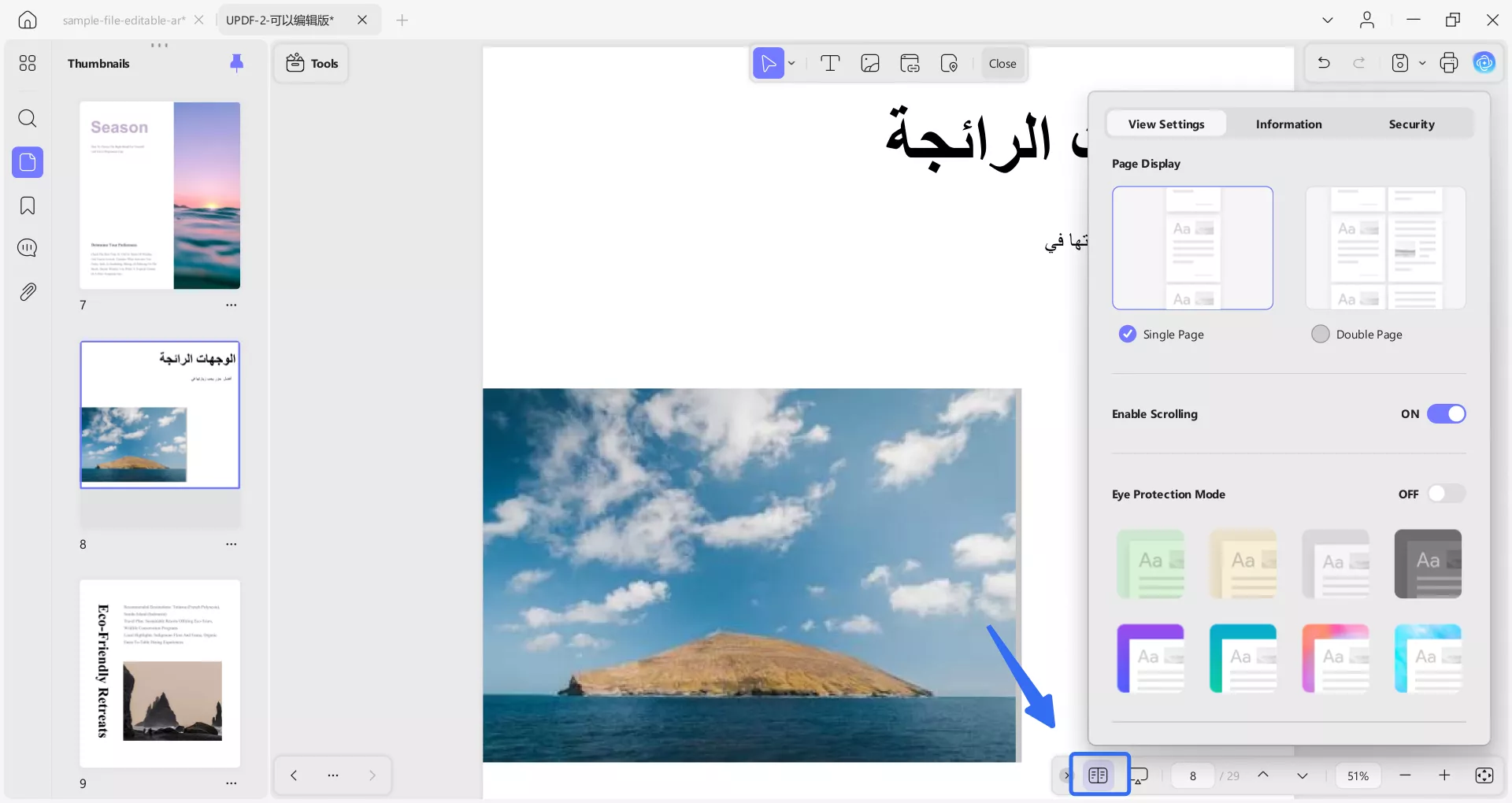1512x803 pixels.
Task: Click the Close edit toolbar button
Action: click(1002, 64)
